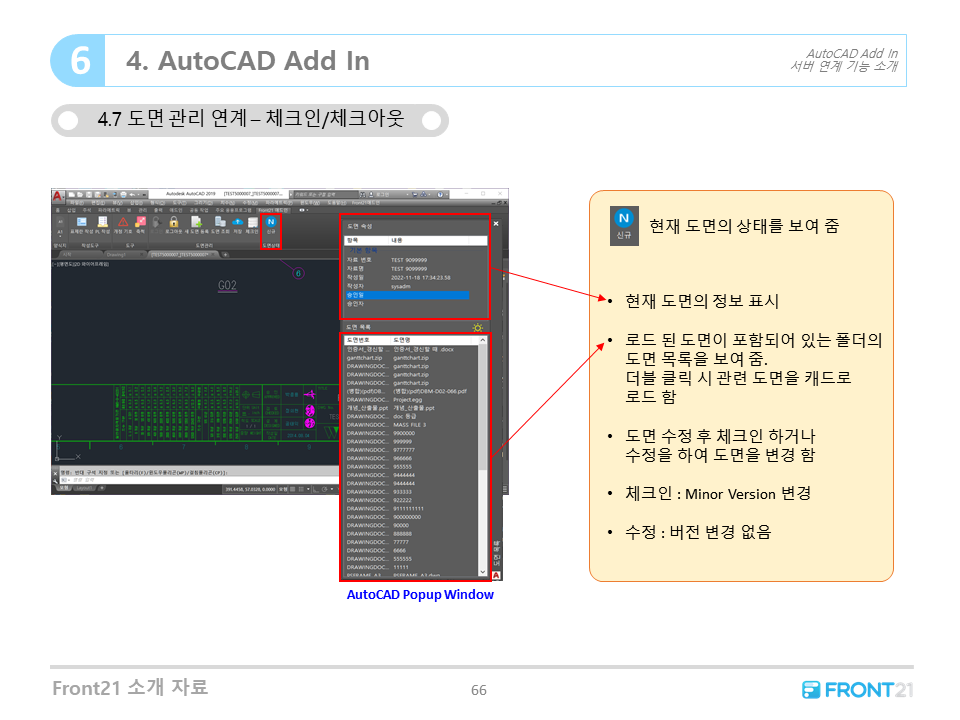
Task: Click the yellow sun refresh icon in 도면 목록
Action: [x=478, y=328]
